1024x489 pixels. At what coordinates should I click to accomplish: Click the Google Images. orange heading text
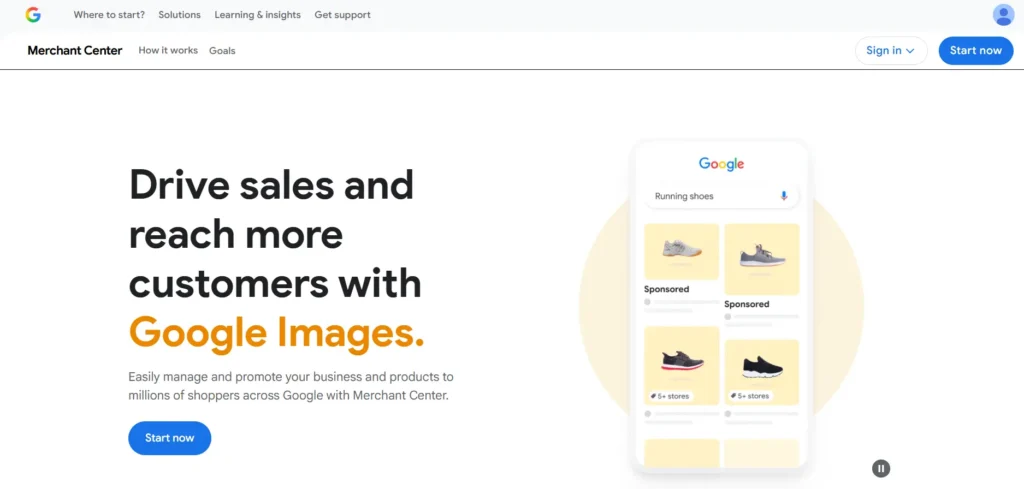point(277,332)
